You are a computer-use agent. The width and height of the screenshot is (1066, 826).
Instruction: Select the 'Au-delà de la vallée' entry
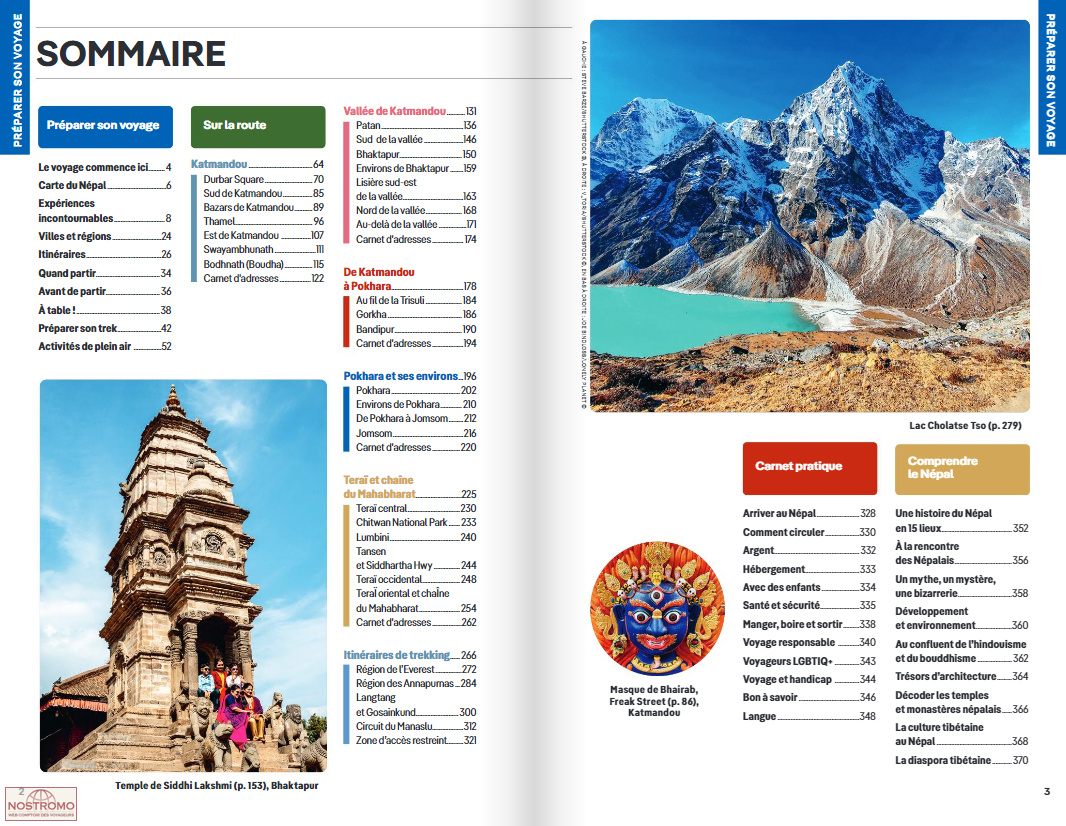[416, 224]
